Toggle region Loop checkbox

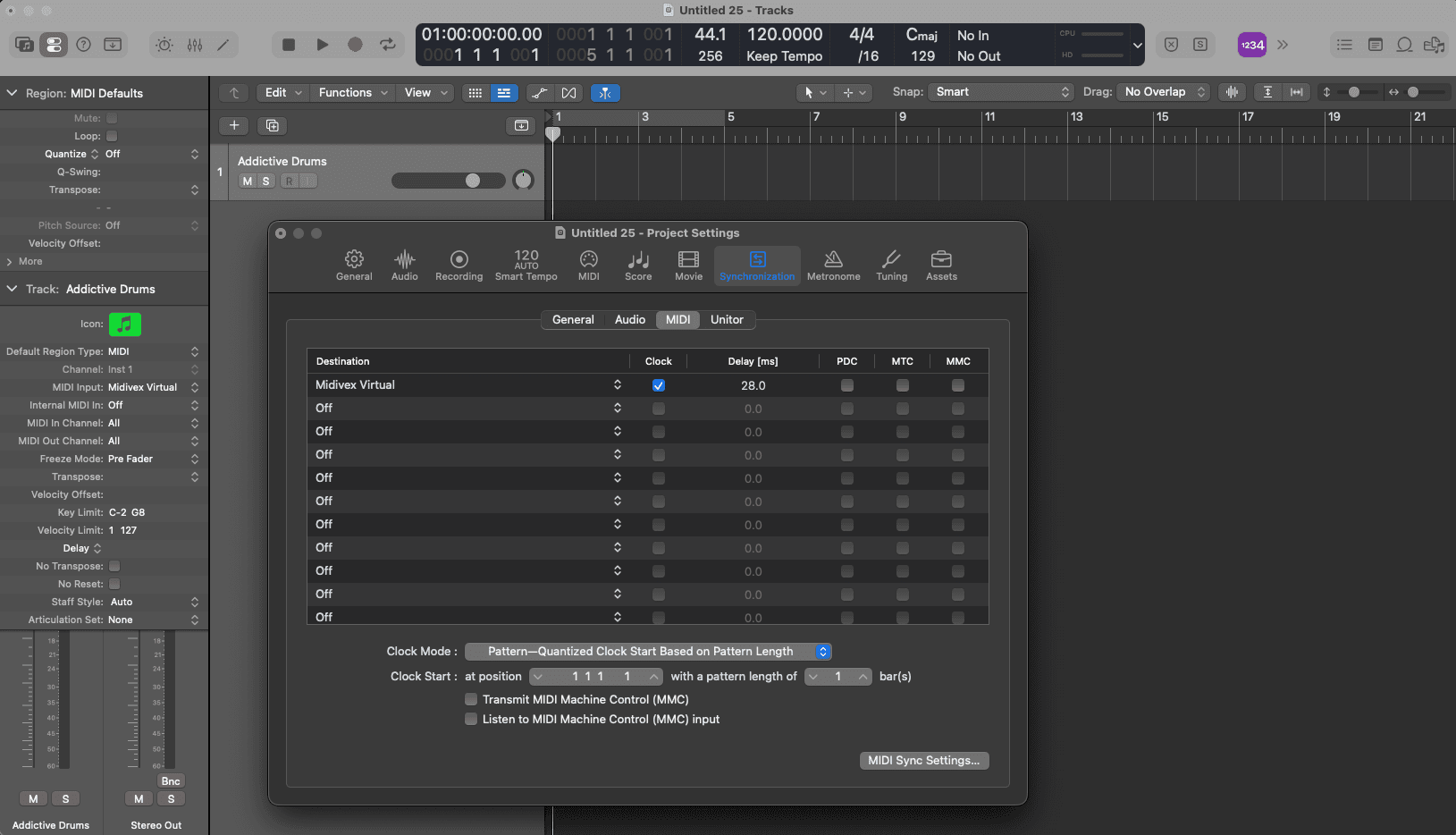(112, 136)
